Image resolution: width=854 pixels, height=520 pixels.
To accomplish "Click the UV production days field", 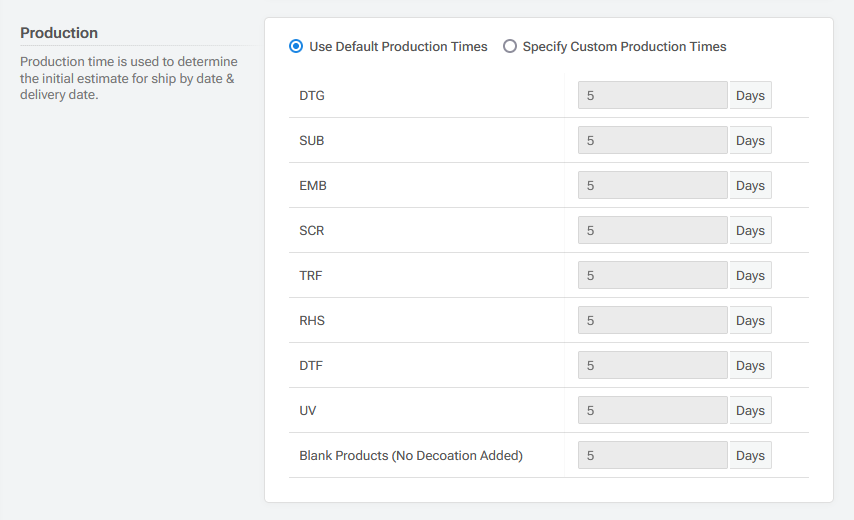I will tap(652, 411).
